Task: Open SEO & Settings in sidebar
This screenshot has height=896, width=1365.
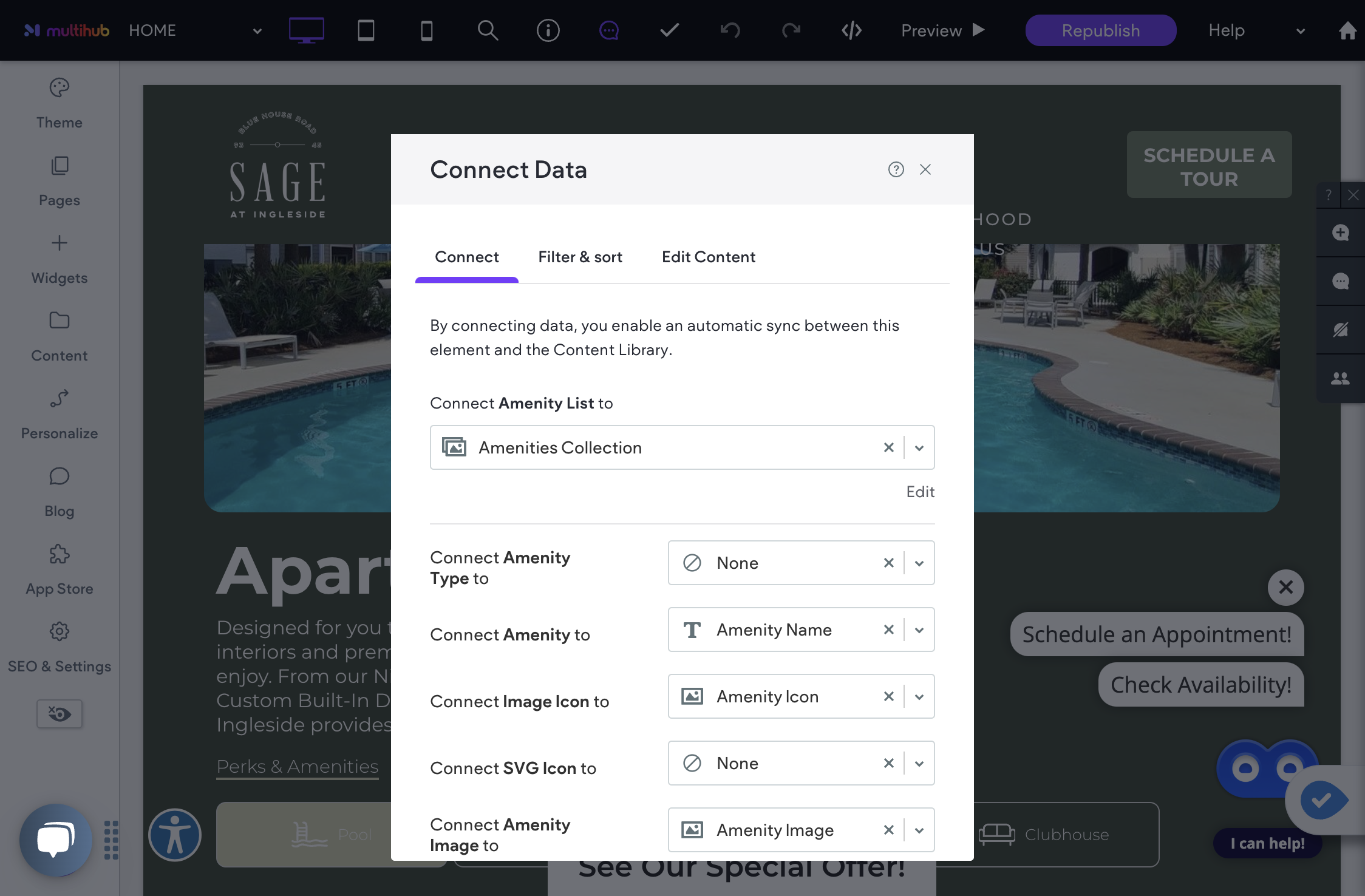Action: [x=60, y=648]
